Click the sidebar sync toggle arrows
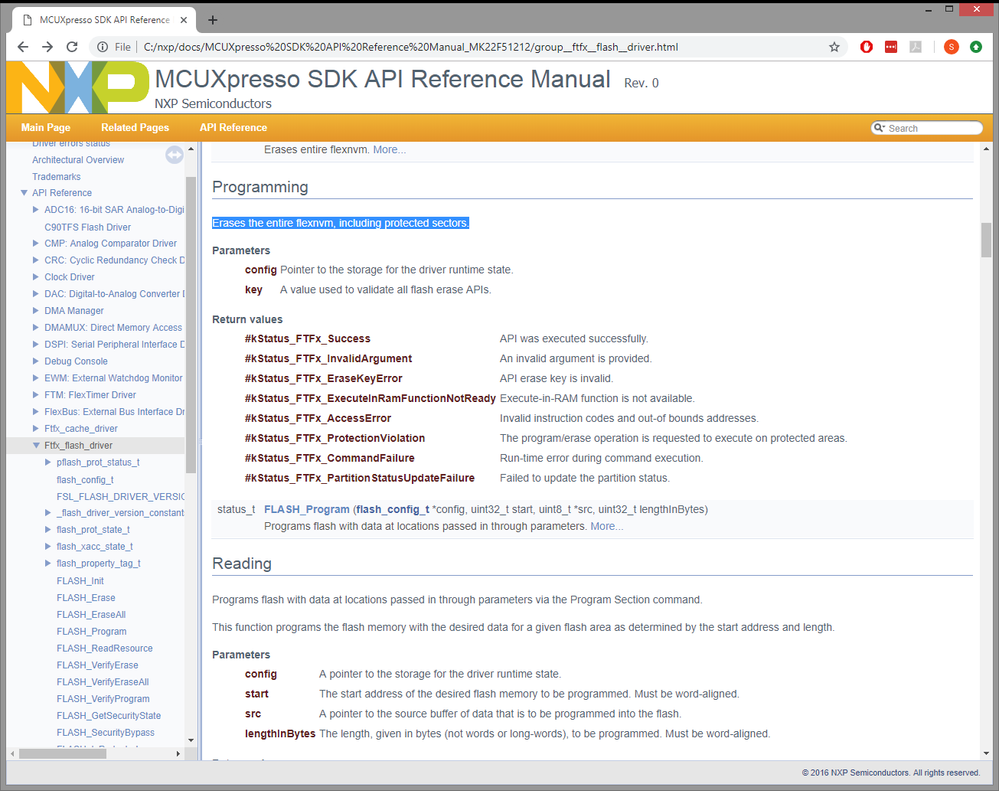This screenshot has height=791, width=999. (174, 155)
